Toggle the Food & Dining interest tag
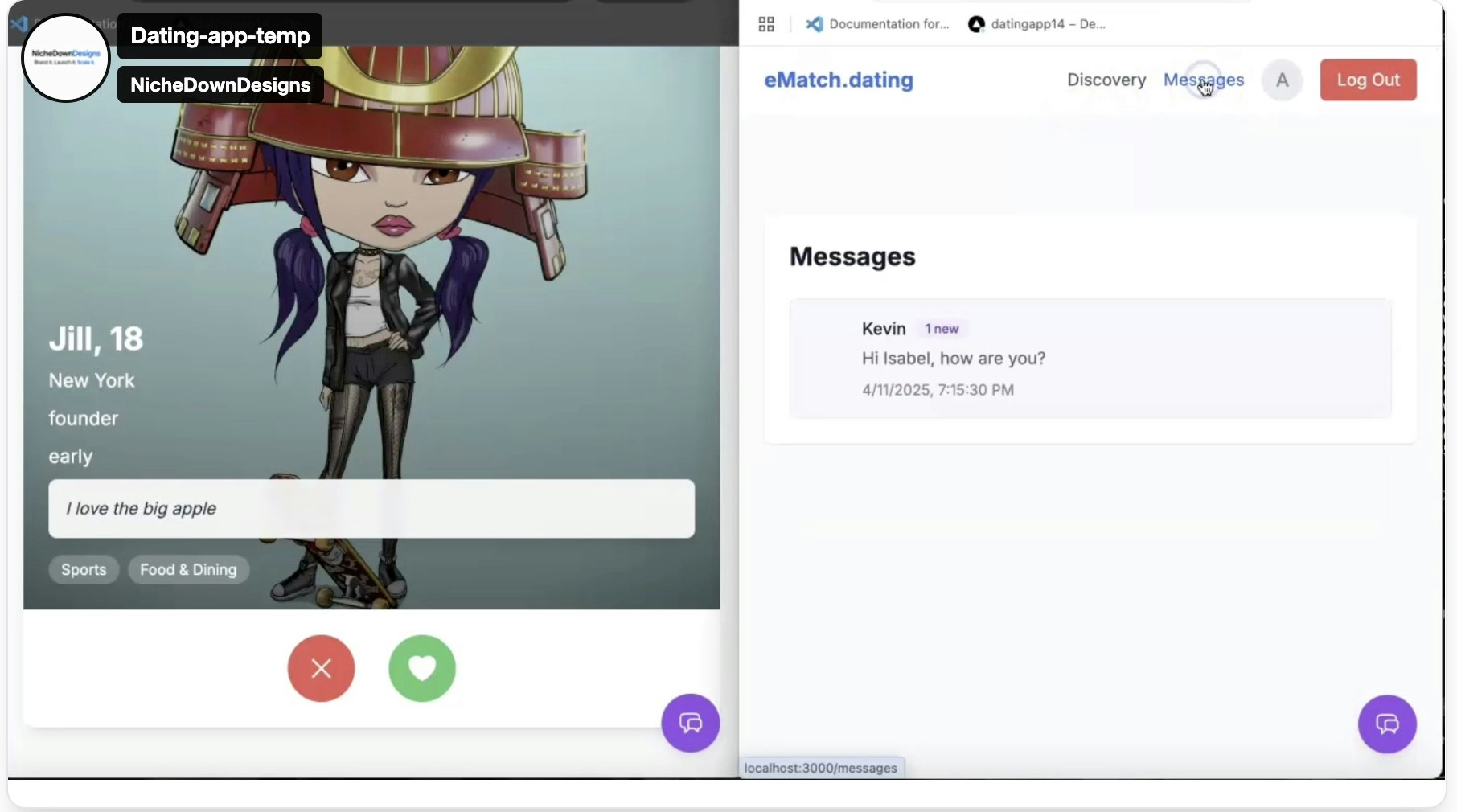This screenshot has width=1457, height=812. click(x=187, y=569)
